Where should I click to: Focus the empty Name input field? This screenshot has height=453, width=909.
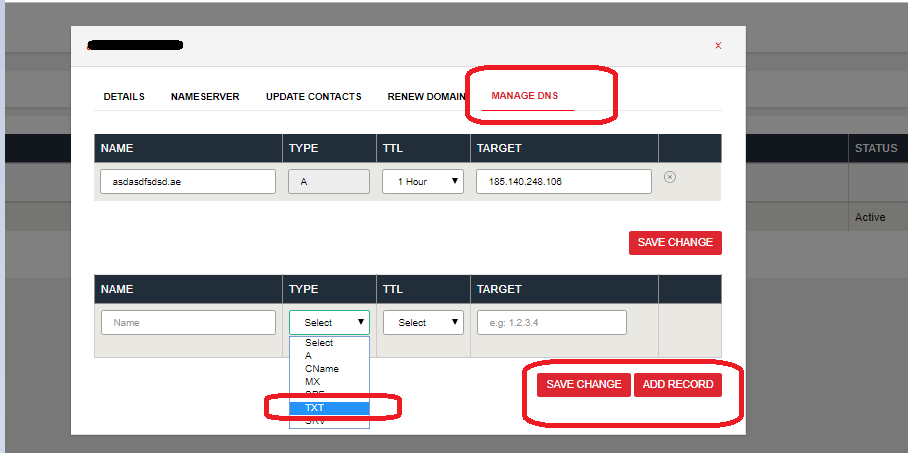pos(188,322)
